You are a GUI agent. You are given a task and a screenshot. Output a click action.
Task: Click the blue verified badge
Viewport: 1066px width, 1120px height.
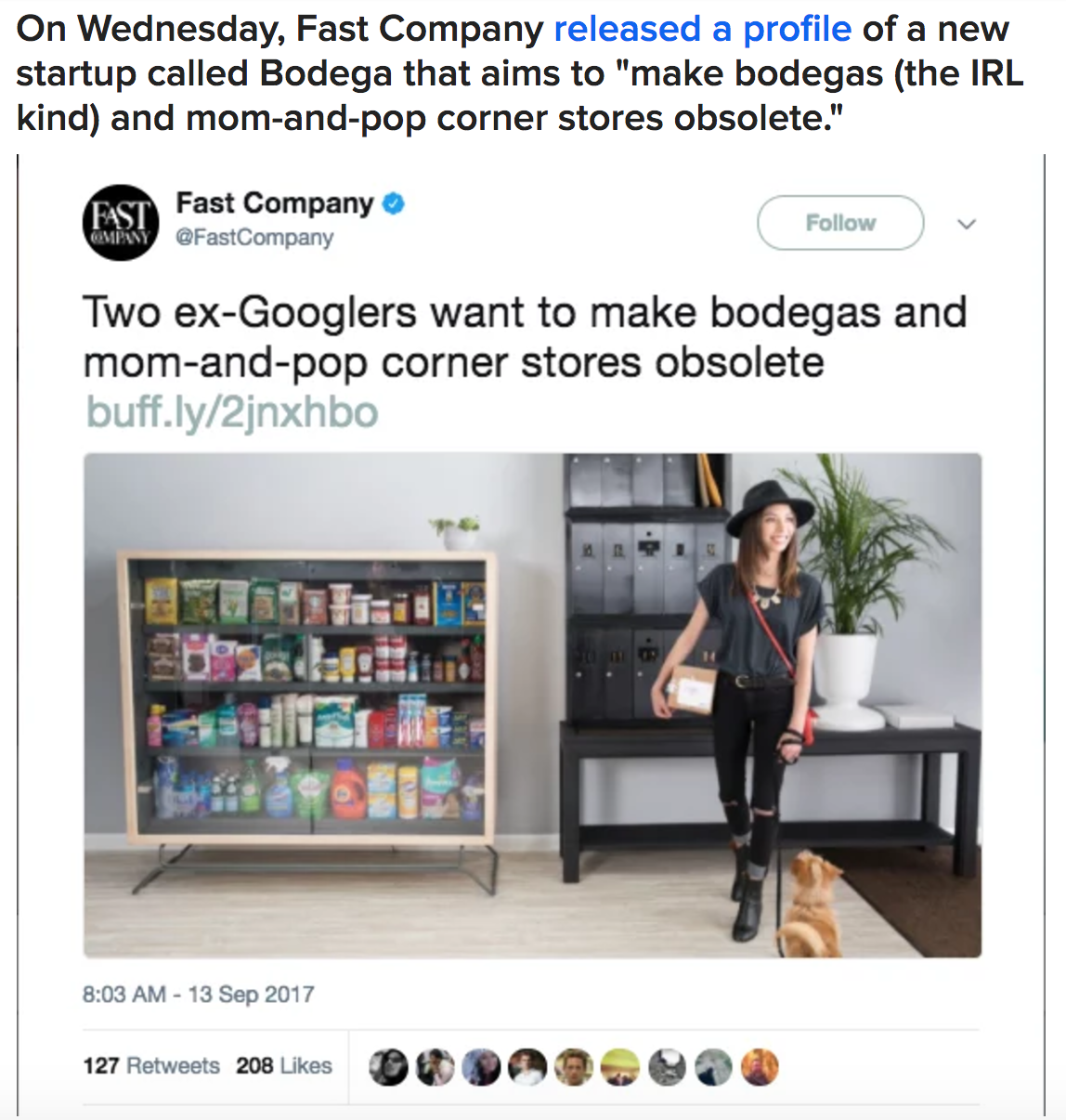pyautogui.click(x=394, y=203)
